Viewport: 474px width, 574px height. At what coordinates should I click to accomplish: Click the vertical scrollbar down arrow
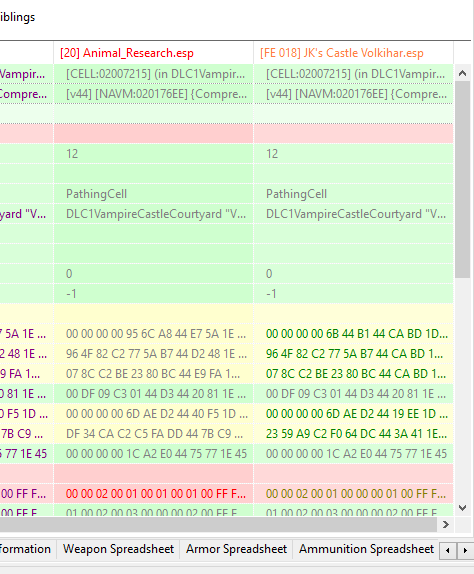tap(462, 508)
